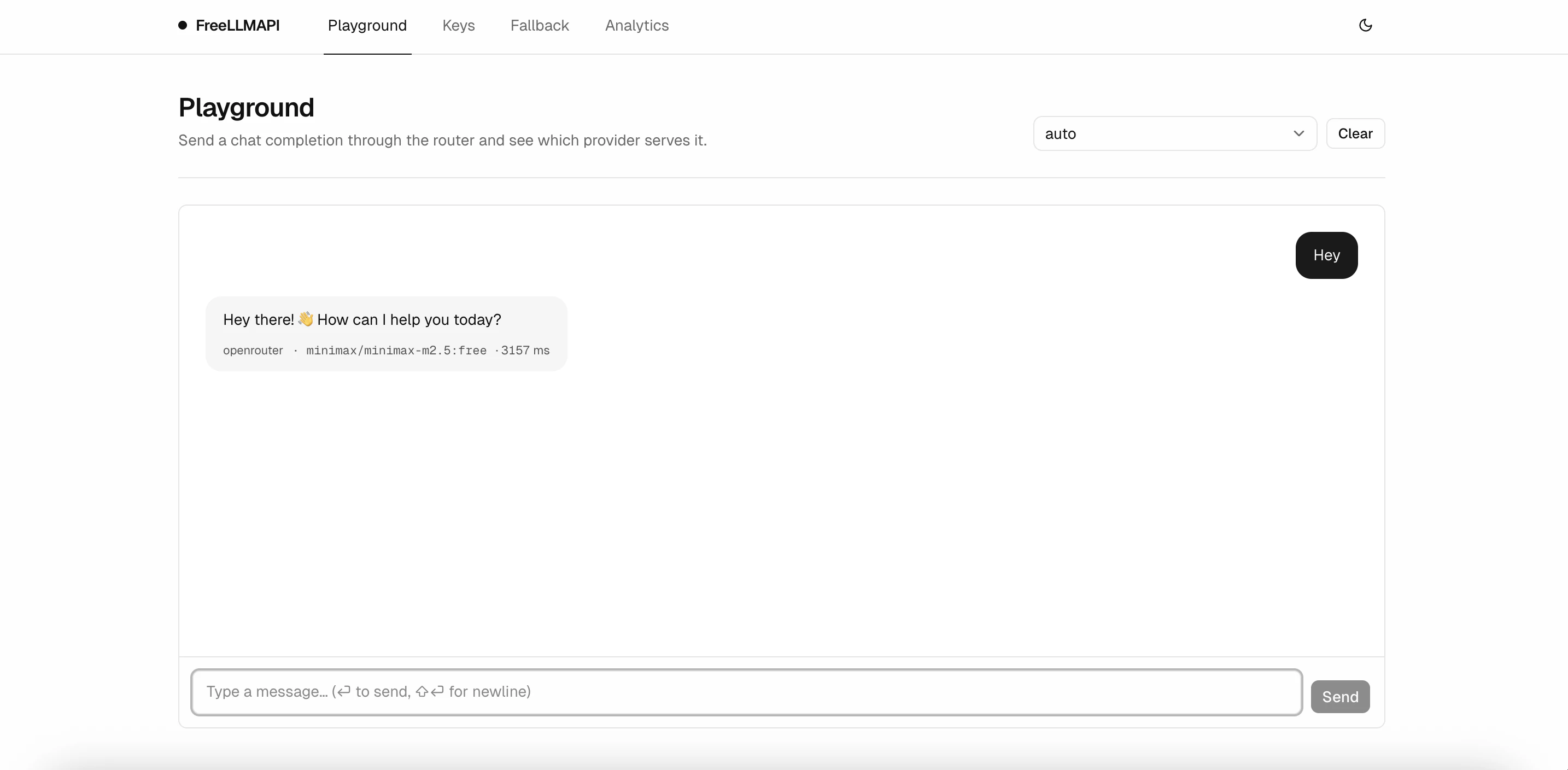Click the openrouter provider label
The width and height of the screenshot is (1568, 770).
[x=253, y=351]
